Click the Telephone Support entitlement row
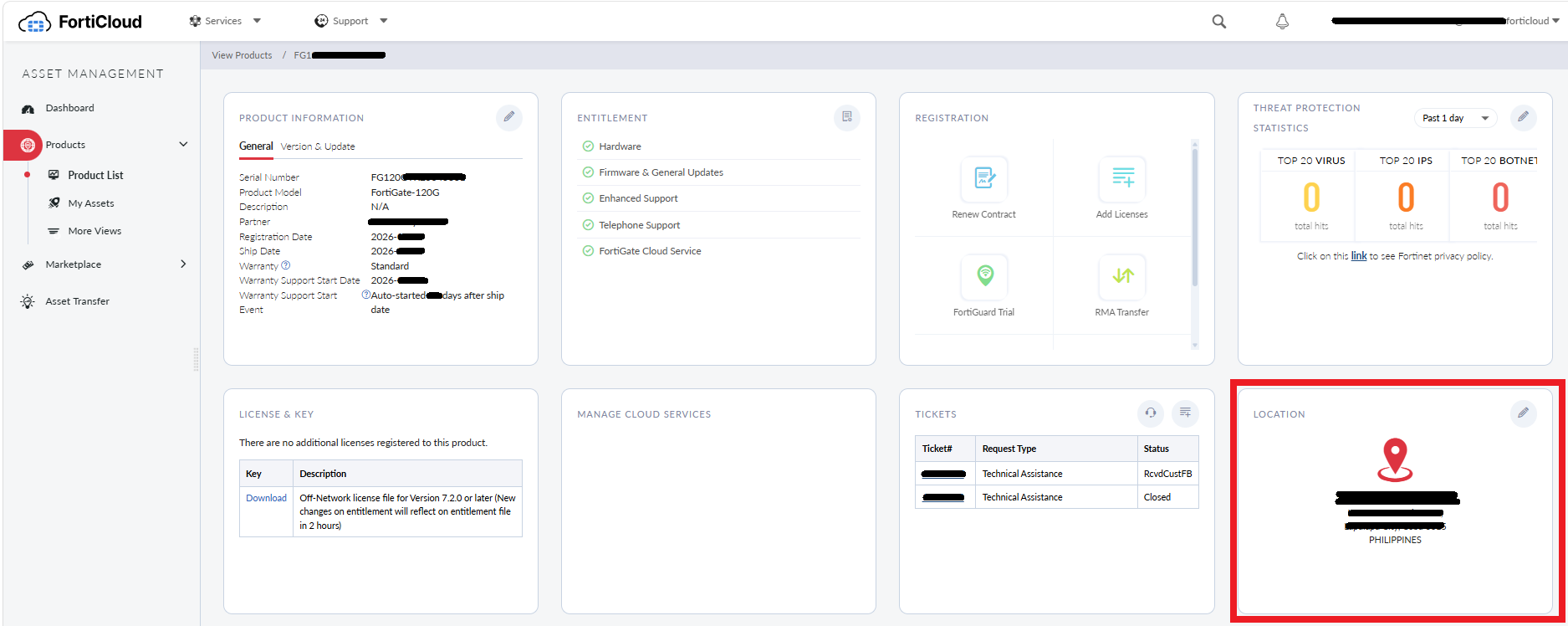The image size is (1568, 626). tap(718, 225)
